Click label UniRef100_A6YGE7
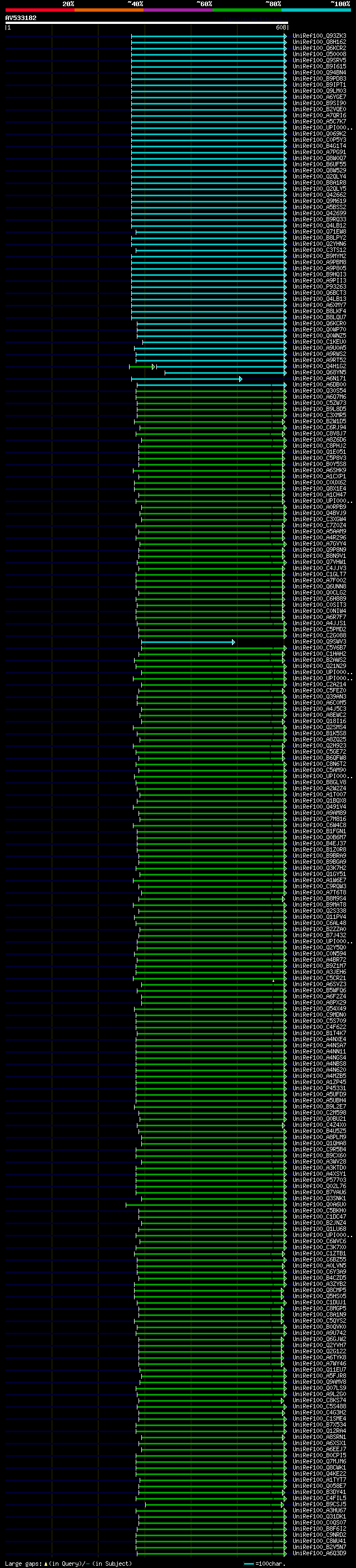This screenshot has width=356, height=1568. pos(319,97)
